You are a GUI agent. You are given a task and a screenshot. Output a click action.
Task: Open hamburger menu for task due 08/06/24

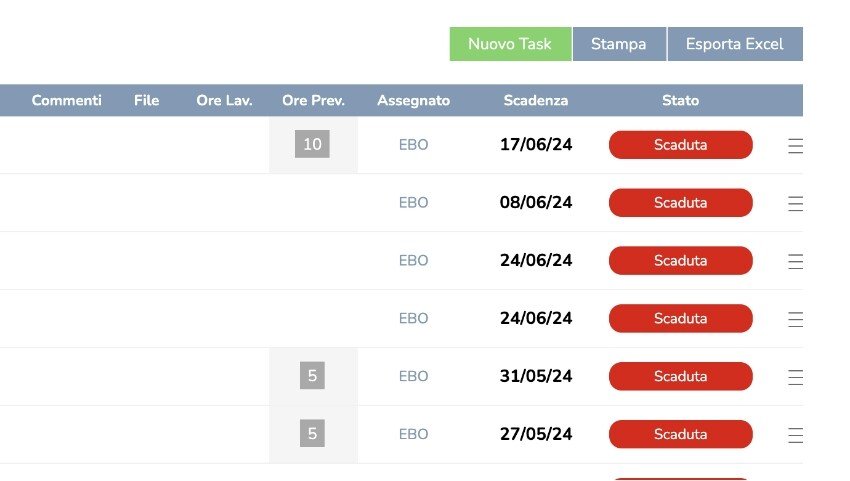click(x=795, y=204)
